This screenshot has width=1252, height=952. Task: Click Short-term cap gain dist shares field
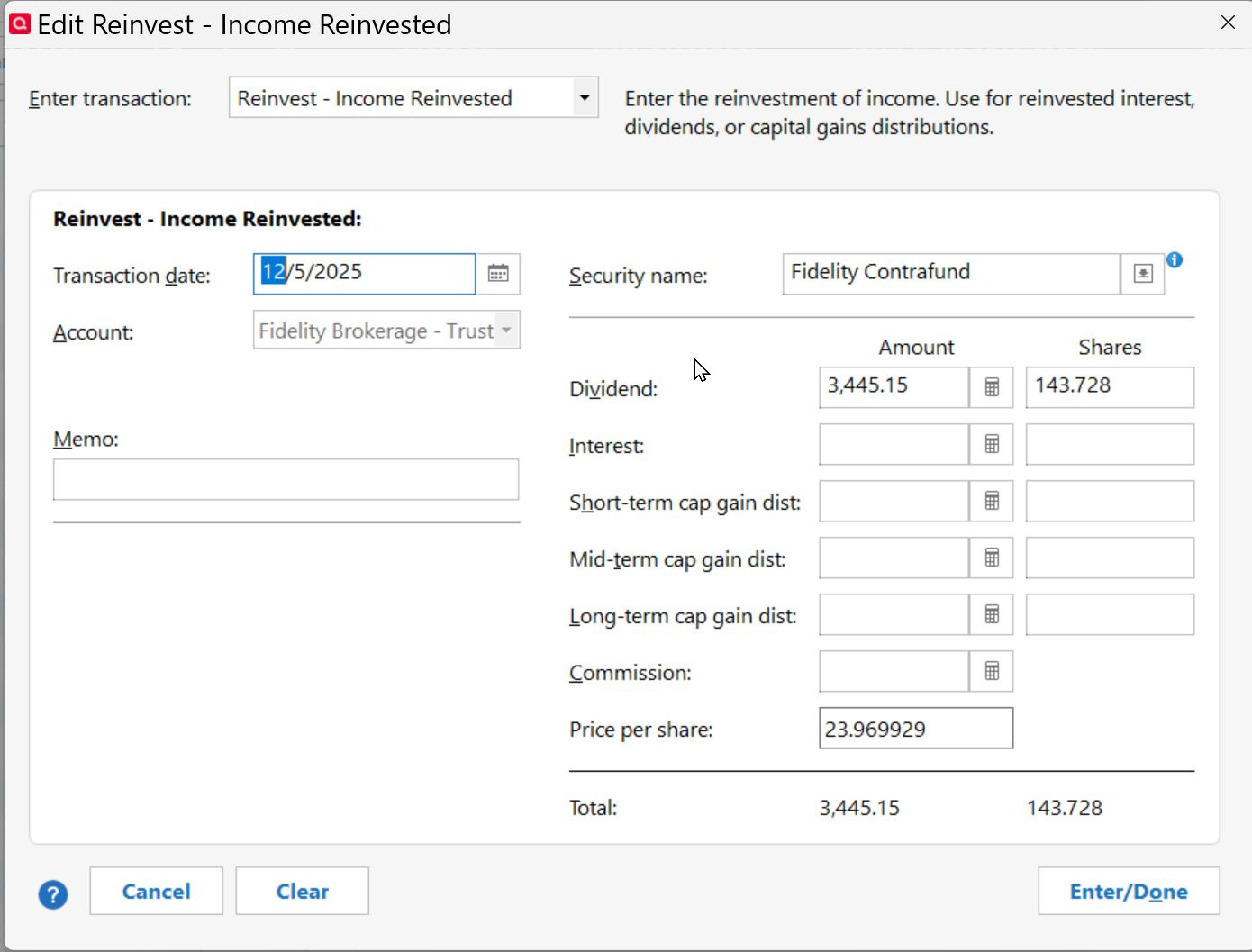(x=1110, y=501)
